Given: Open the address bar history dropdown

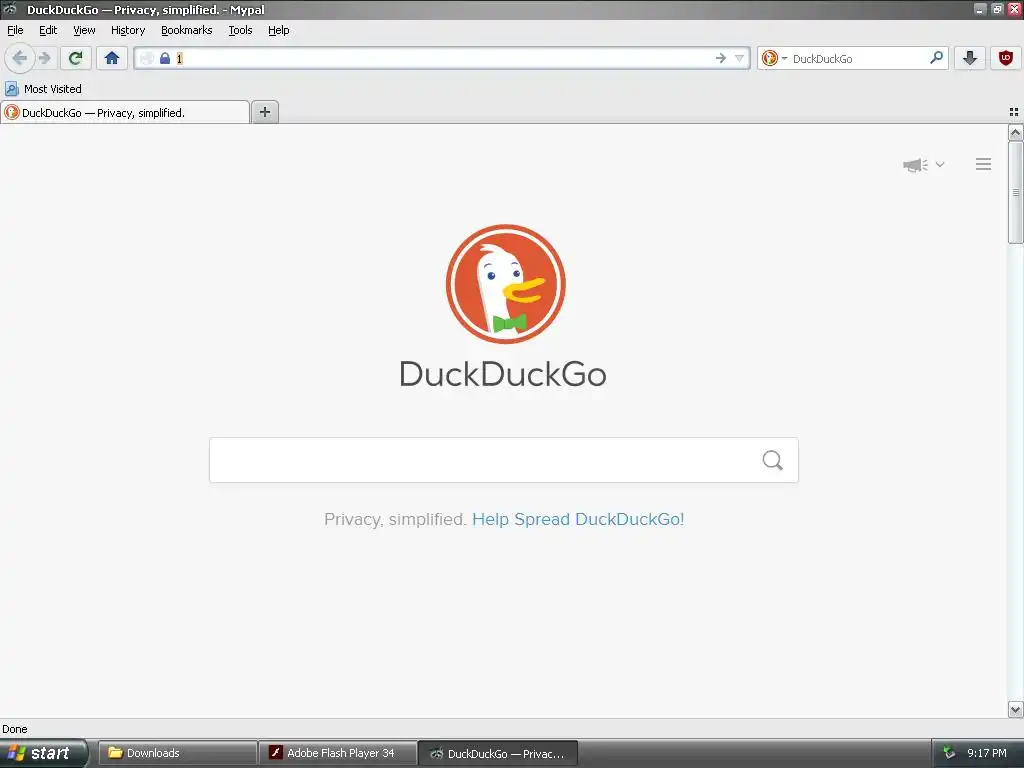Looking at the screenshot, I should (x=739, y=58).
